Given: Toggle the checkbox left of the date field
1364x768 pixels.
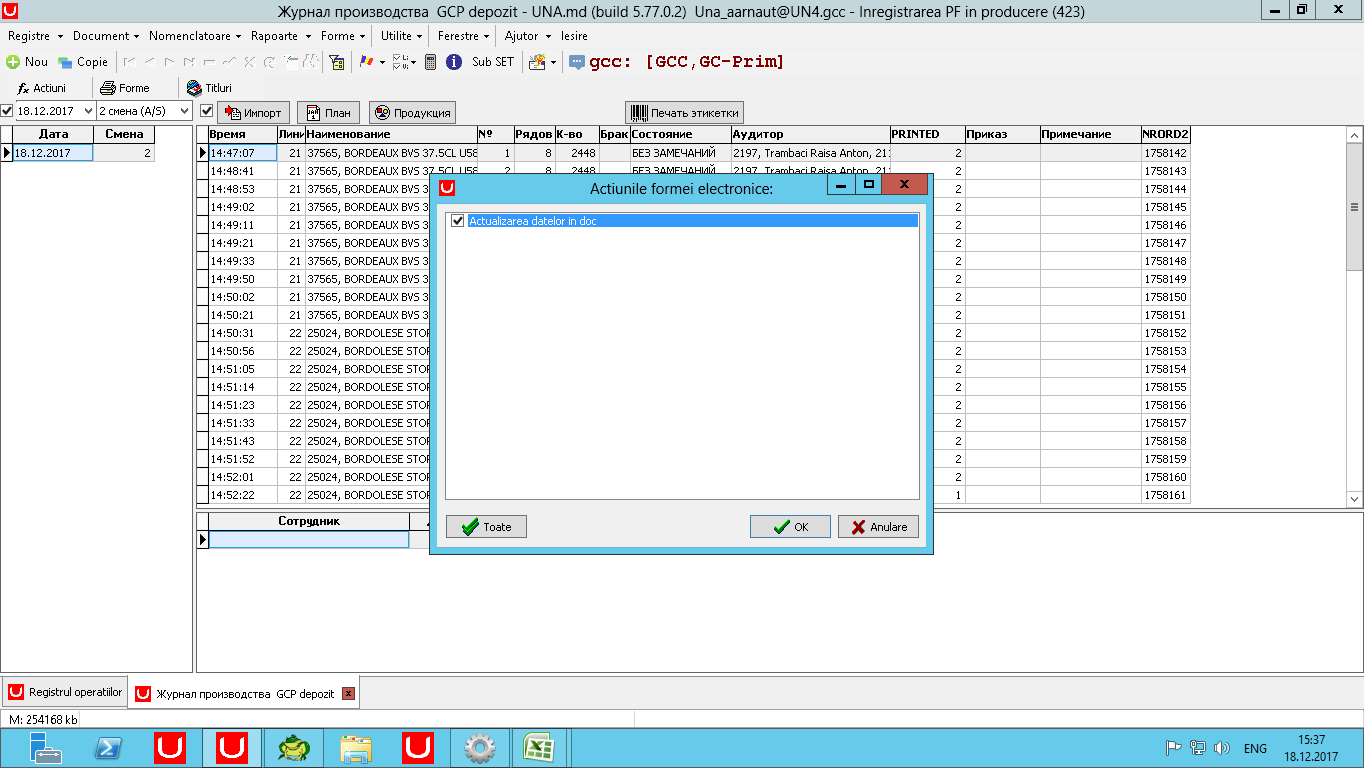Looking at the screenshot, I should (7, 111).
